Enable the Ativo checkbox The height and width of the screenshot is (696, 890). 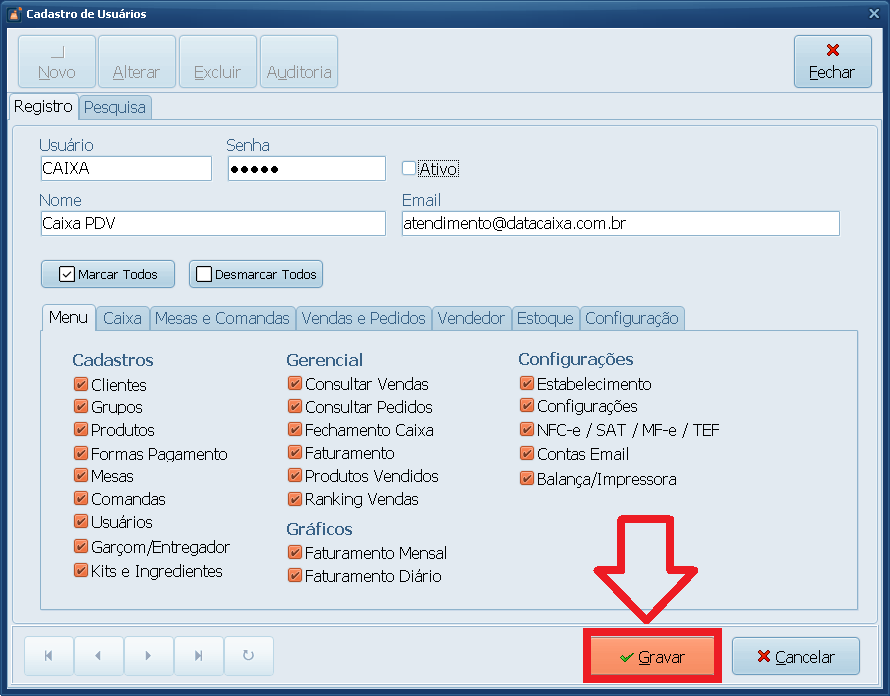point(409,168)
